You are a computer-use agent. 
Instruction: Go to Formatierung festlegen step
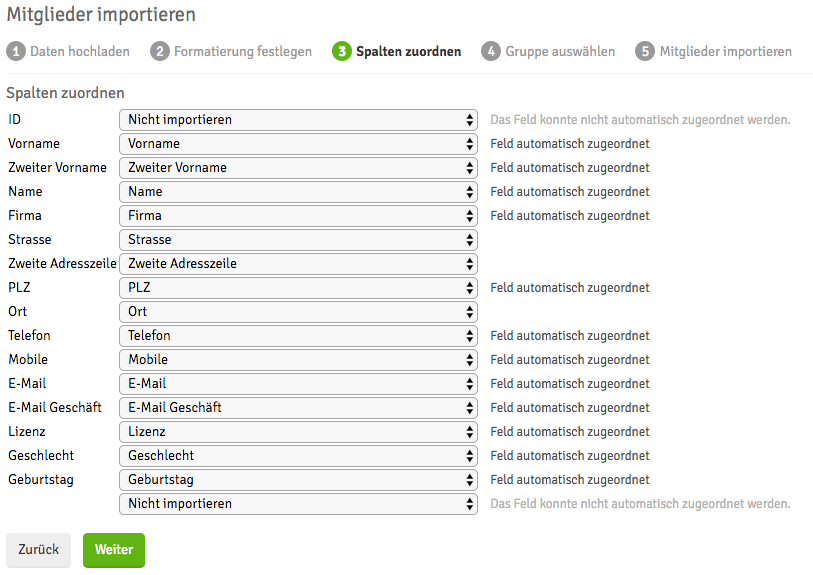click(242, 51)
